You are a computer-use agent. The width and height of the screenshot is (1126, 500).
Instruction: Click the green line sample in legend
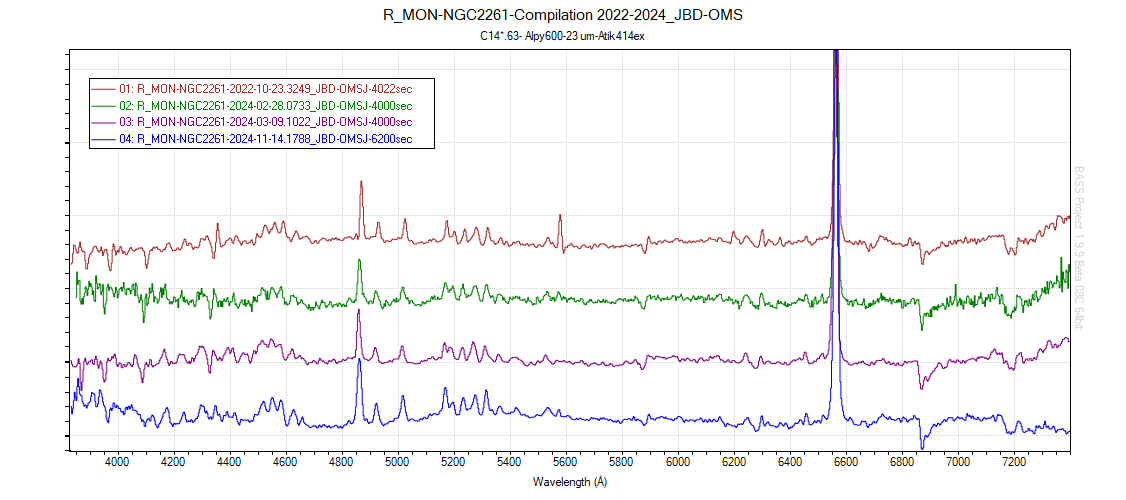103,106
